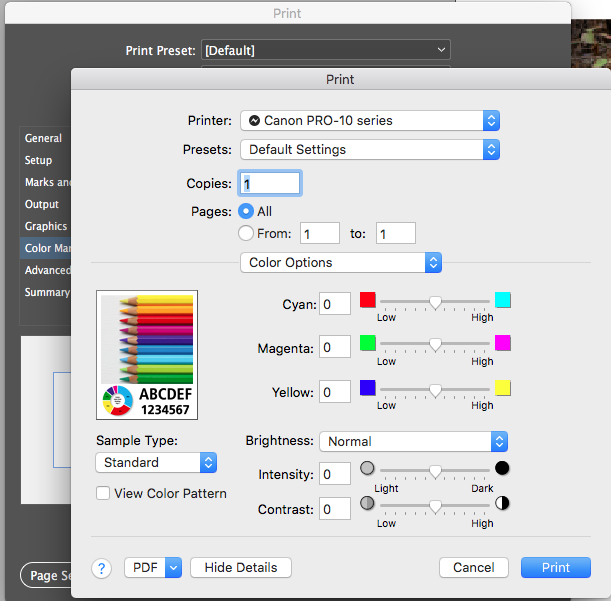Open the Printer dropdown for Canon PRO-10
The image size is (611, 601).
pyautogui.click(x=369, y=120)
